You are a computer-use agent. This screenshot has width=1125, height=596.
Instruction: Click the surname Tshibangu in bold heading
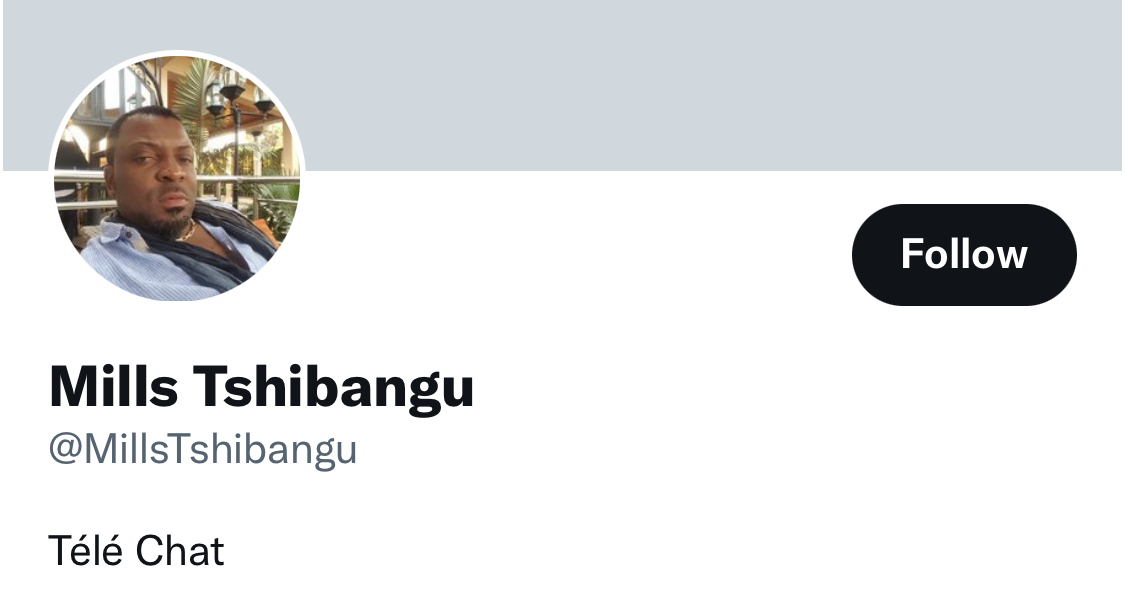coord(334,387)
